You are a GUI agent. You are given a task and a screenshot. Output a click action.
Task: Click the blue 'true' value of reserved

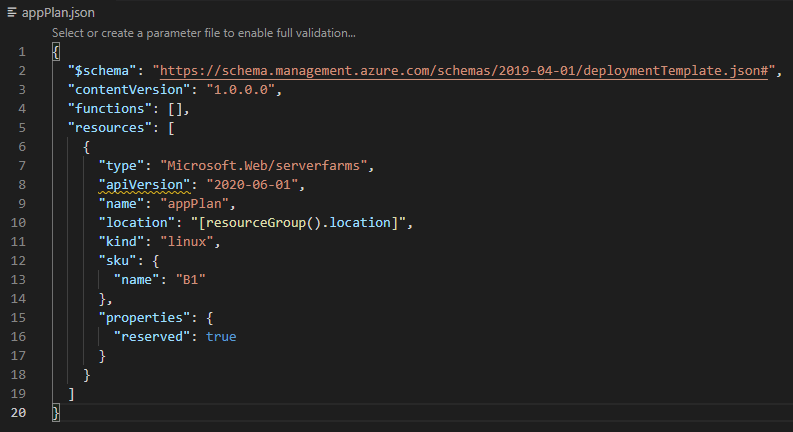(x=221, y=337)
